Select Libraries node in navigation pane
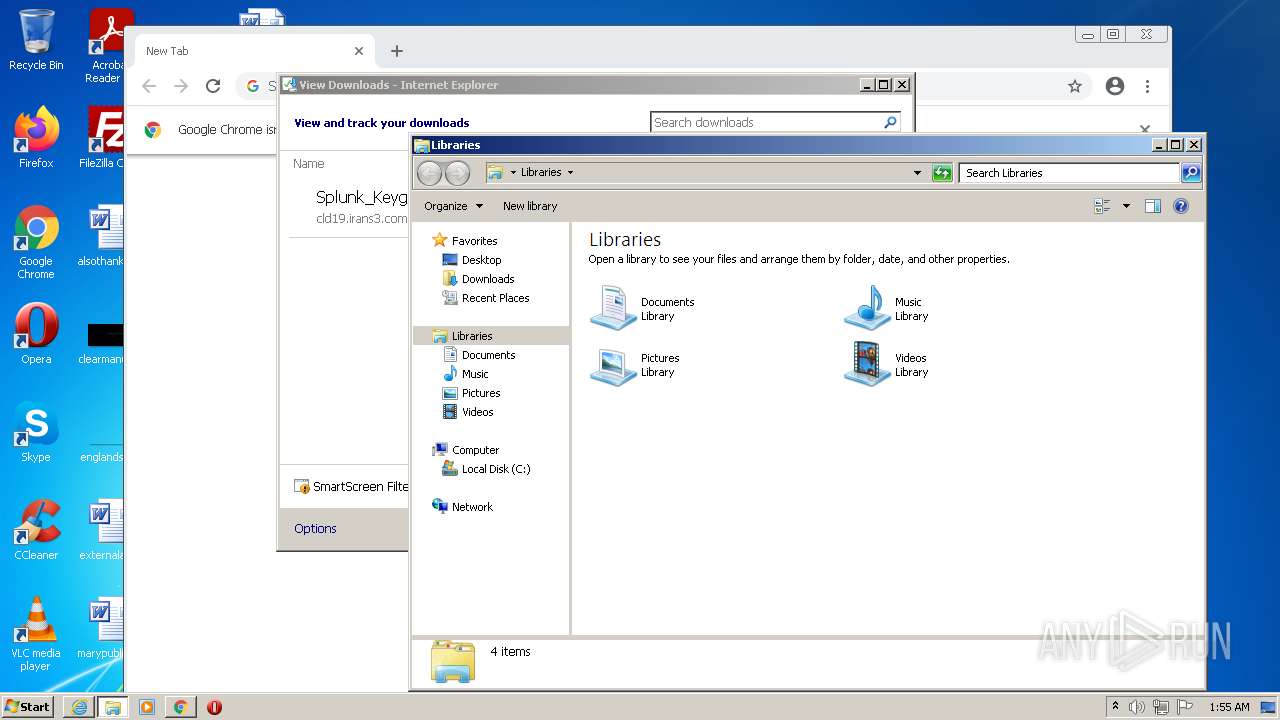 pyautogui.click(x=472, y=336)
